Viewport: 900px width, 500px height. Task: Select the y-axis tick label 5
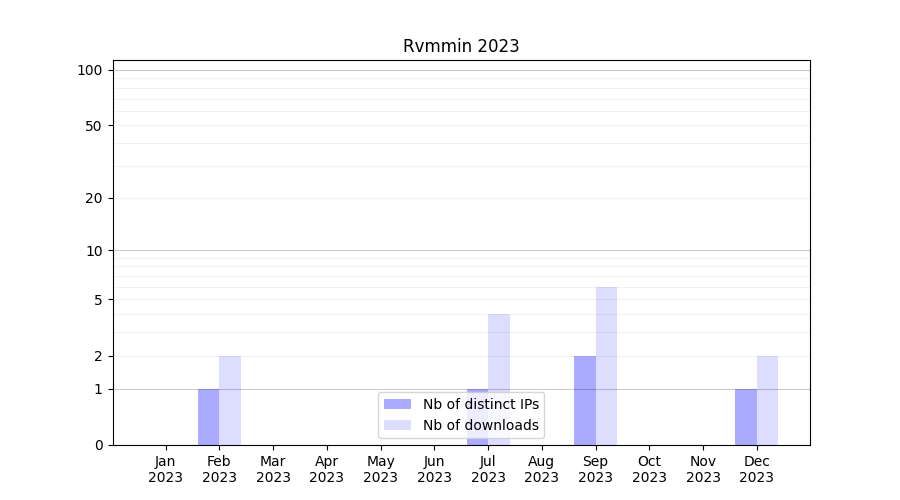pos(98,300)
